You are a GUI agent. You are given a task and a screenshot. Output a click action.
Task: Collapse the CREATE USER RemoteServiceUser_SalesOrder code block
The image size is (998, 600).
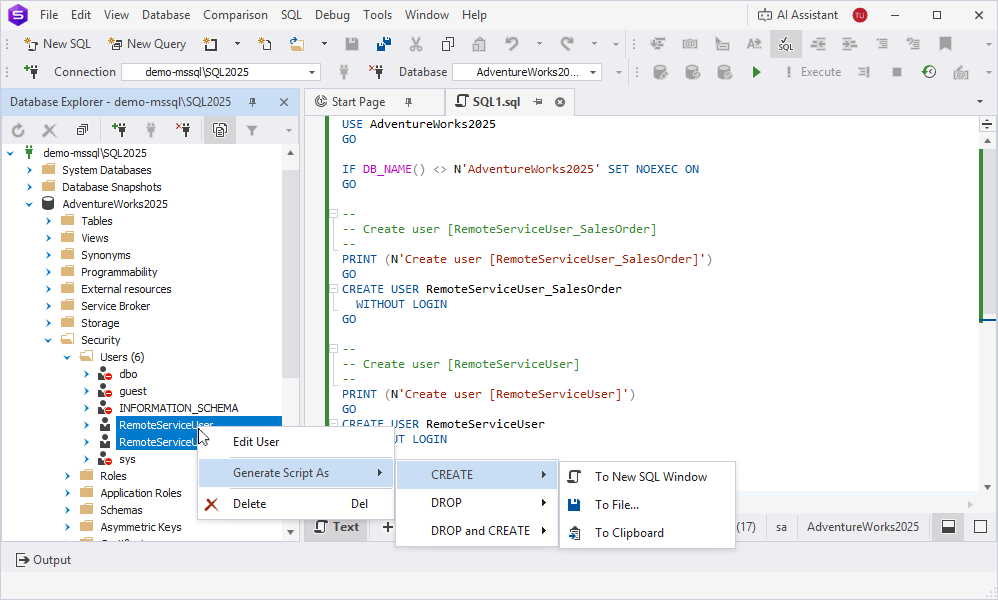pos(333,289)
